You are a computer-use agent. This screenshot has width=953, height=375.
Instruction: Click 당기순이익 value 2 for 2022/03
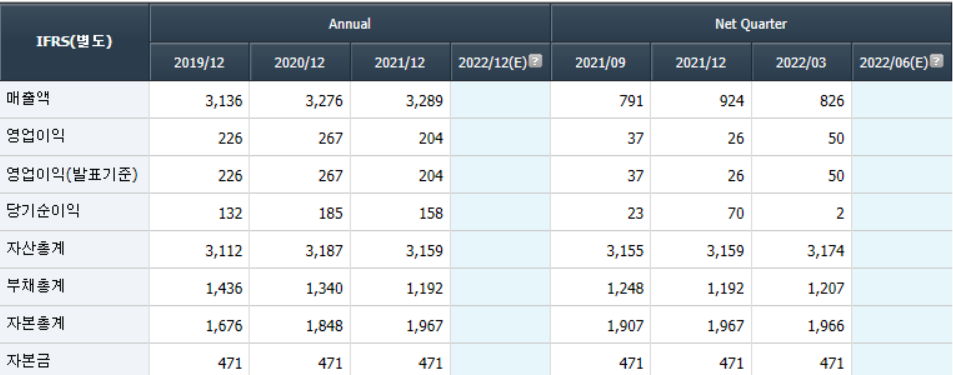840,214
